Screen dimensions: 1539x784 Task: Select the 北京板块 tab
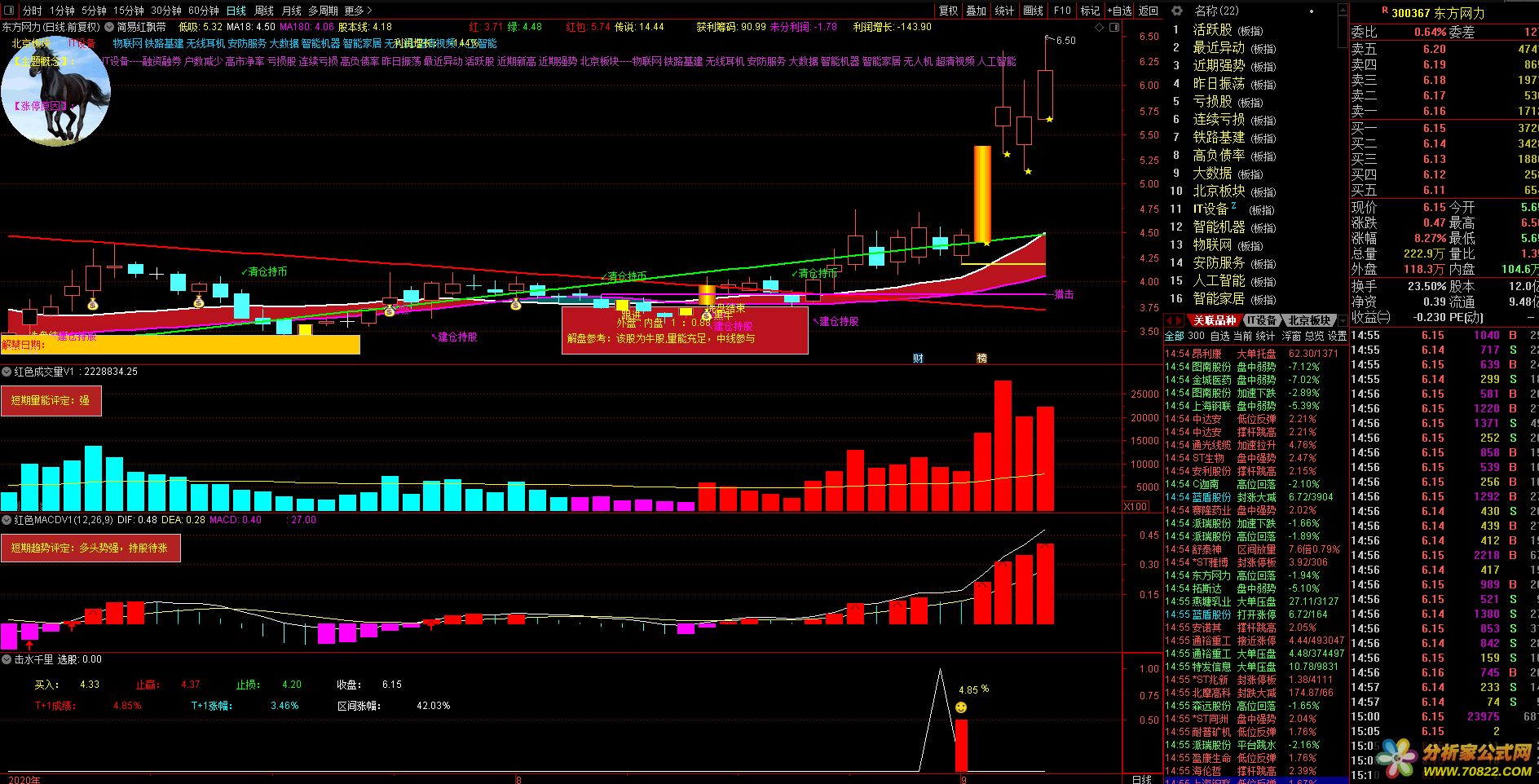[x=1309, y=320]
